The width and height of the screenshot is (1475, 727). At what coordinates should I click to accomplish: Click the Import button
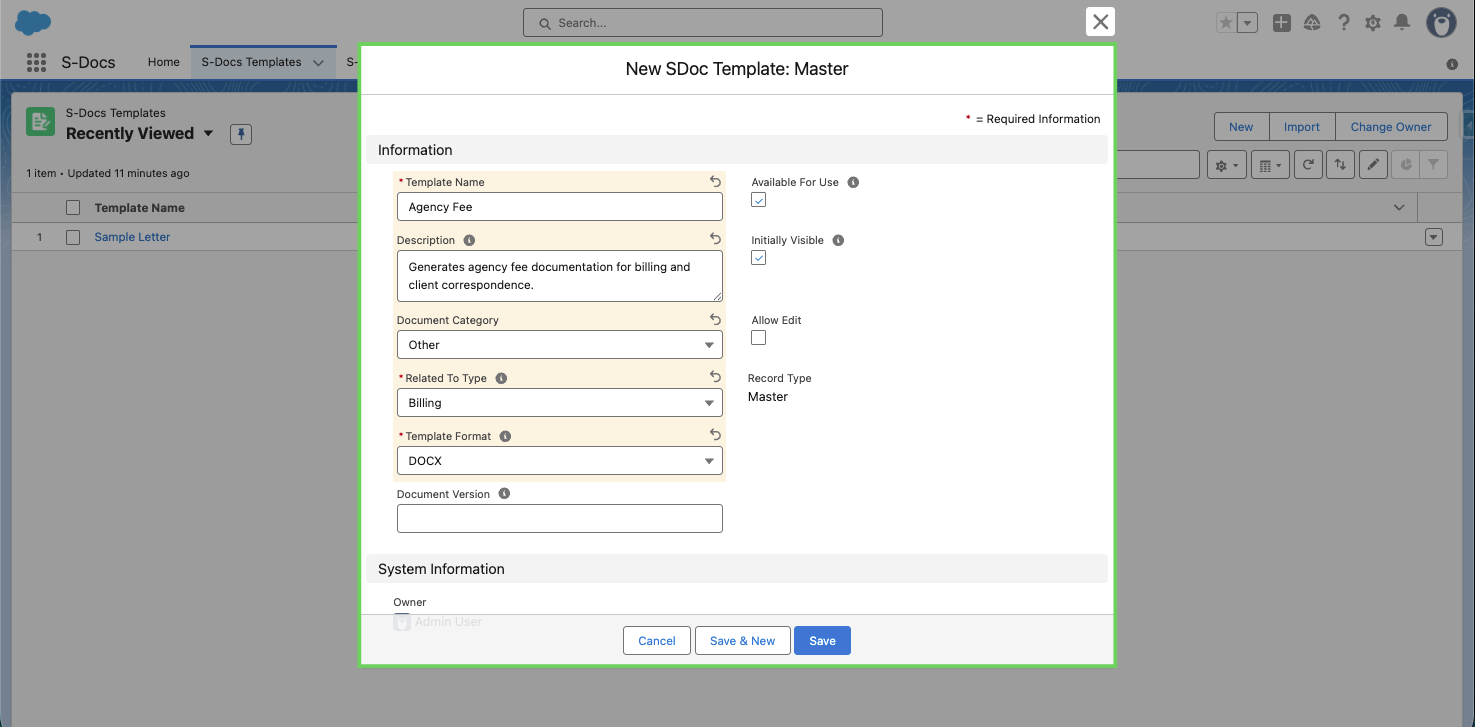[x=1302, y=127]
